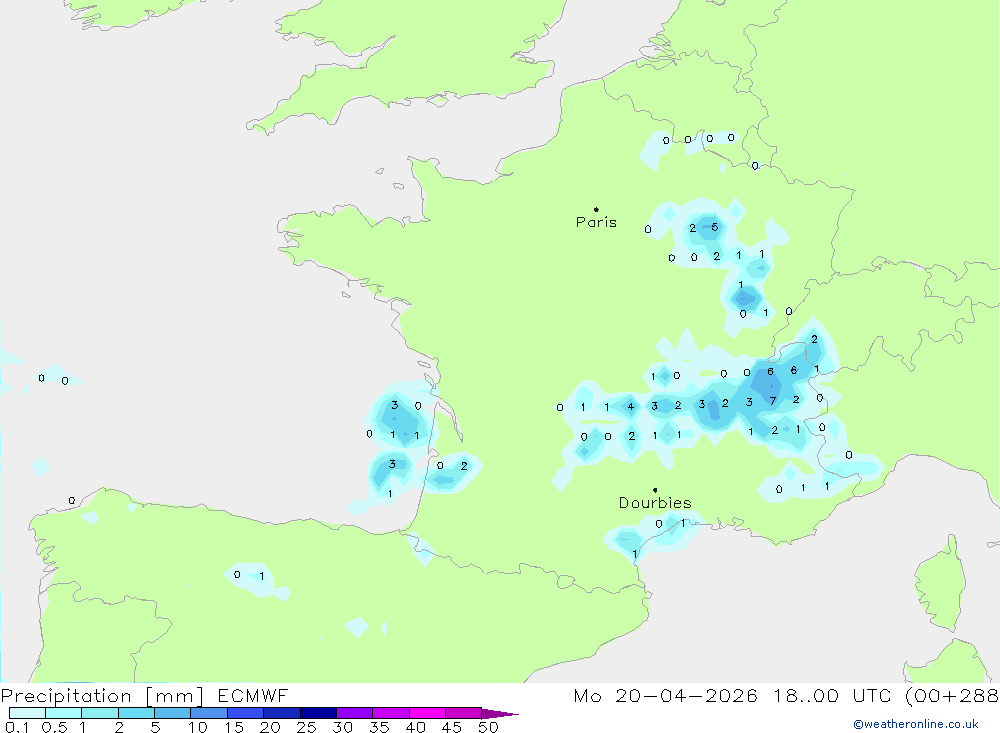Click the ECMWF model label

click(253, 695)
